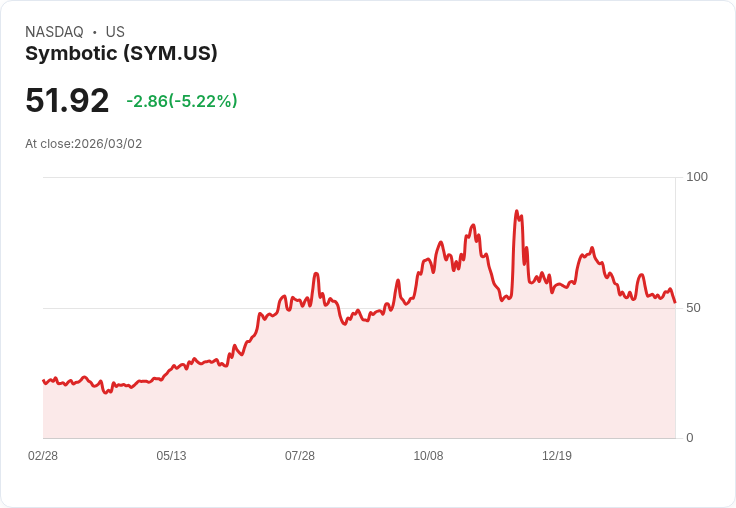Screen dimensions: 736x508
Task: Click the price spike above the 07/28 label
Action: click(x=316, y=273)
